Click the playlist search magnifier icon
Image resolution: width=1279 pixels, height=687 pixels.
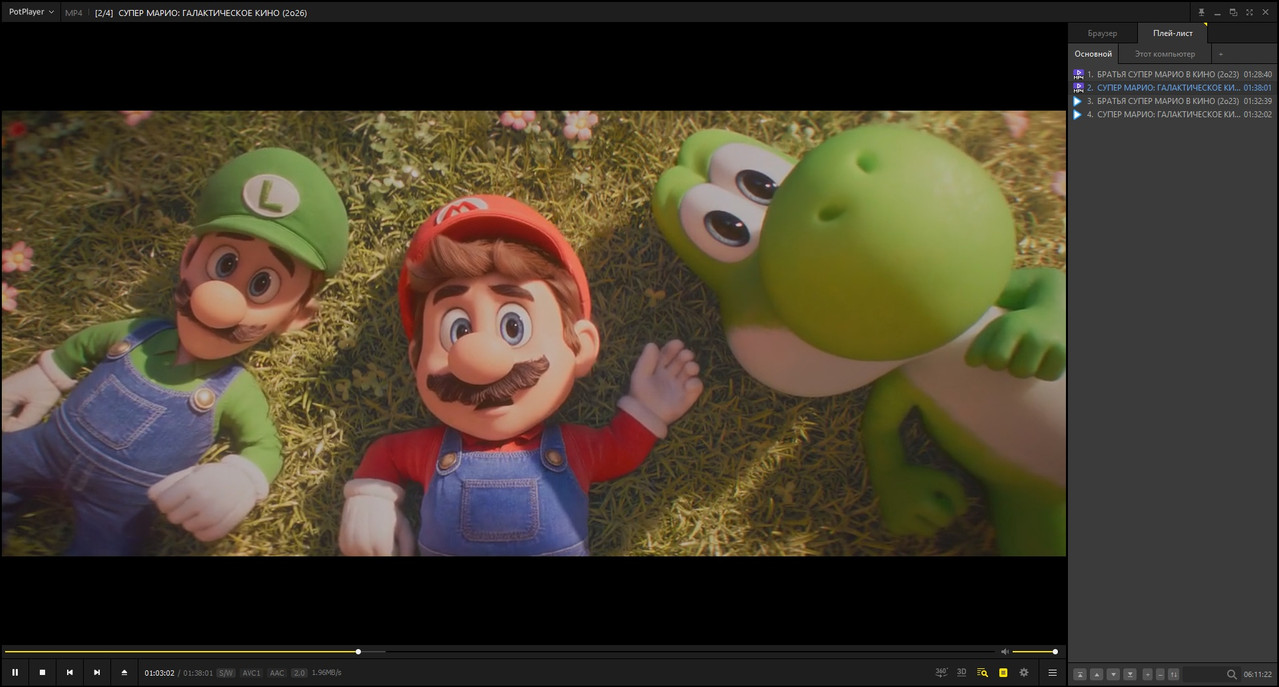(x=1232, y=674)
